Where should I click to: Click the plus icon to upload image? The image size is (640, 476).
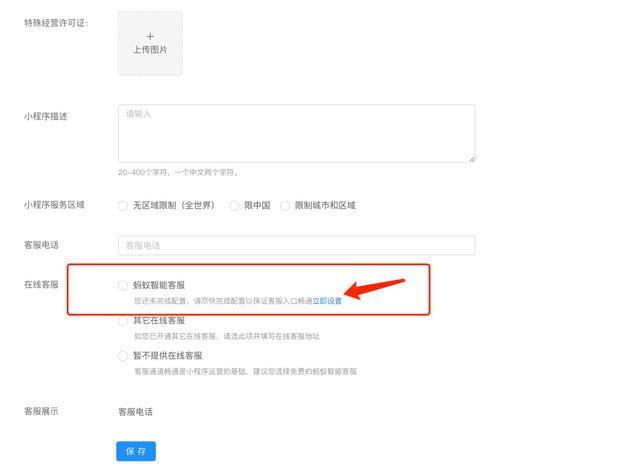(150, 36)
